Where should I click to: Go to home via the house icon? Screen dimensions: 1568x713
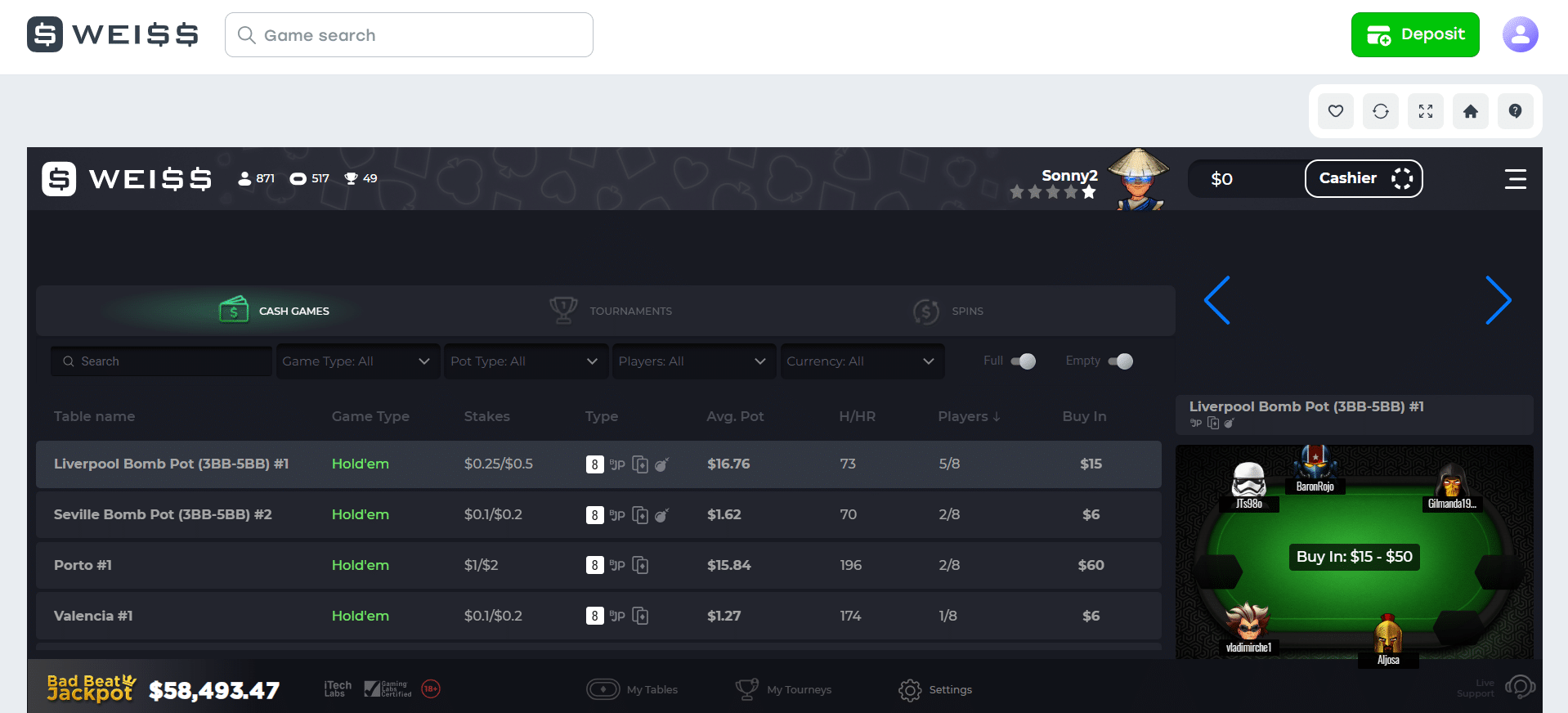pos(1470,111)
